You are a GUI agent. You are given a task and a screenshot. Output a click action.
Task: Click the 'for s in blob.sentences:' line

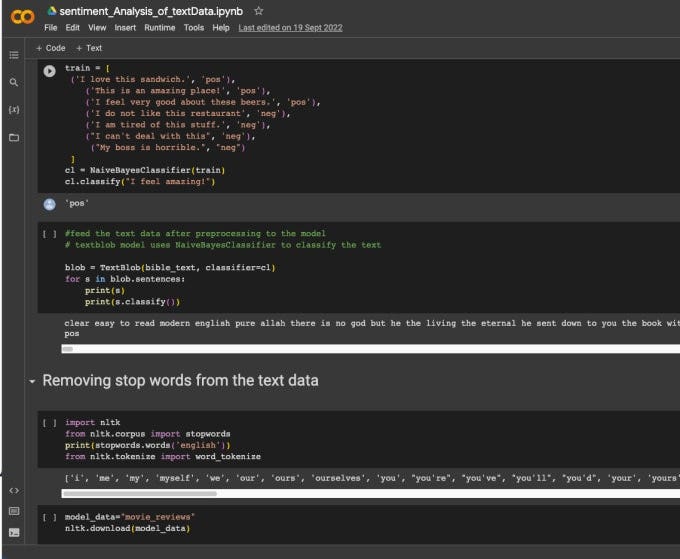click(x=125, y=279)
